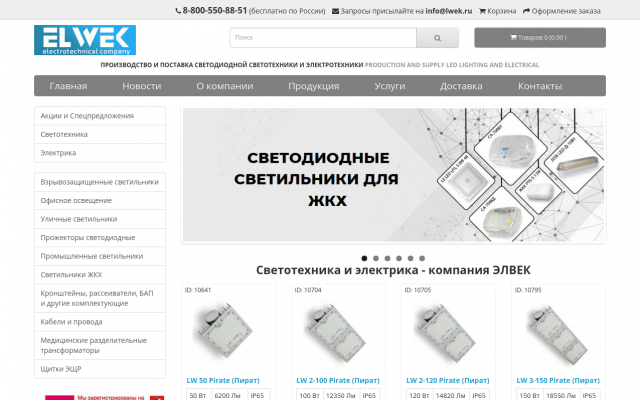Open the Товаров 0 (0.00) cart button
This screenshot has height=400, width=640.
pyautogui.click(x=540, y=38)
